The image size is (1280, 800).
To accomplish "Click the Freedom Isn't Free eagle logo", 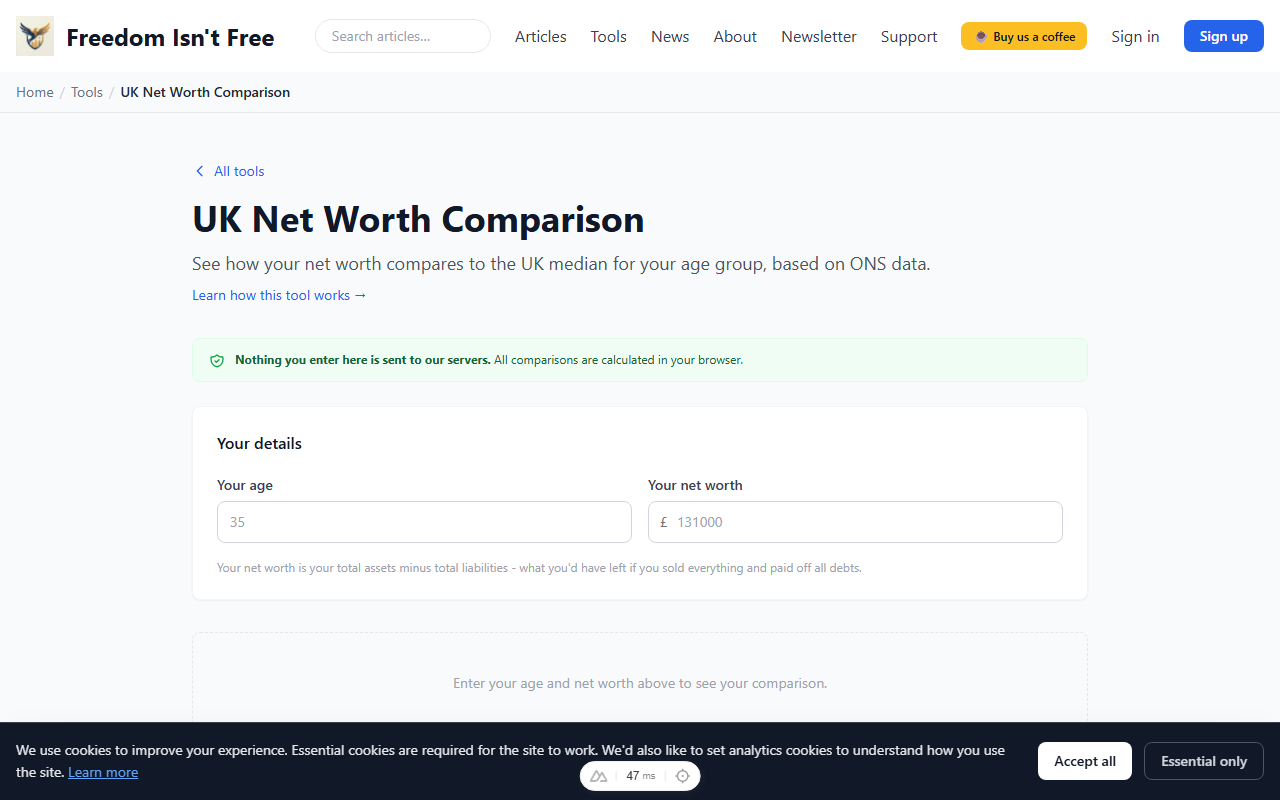I will coord(34,35).
